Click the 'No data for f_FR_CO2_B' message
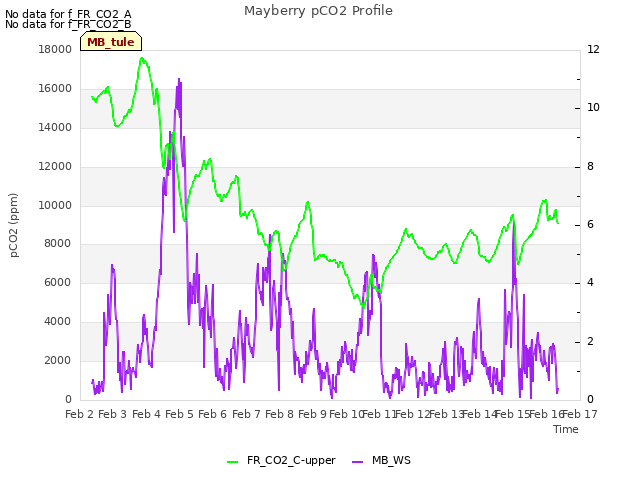Screen dimensions: 640x480 pyautogui.click(x=68, y=24)
